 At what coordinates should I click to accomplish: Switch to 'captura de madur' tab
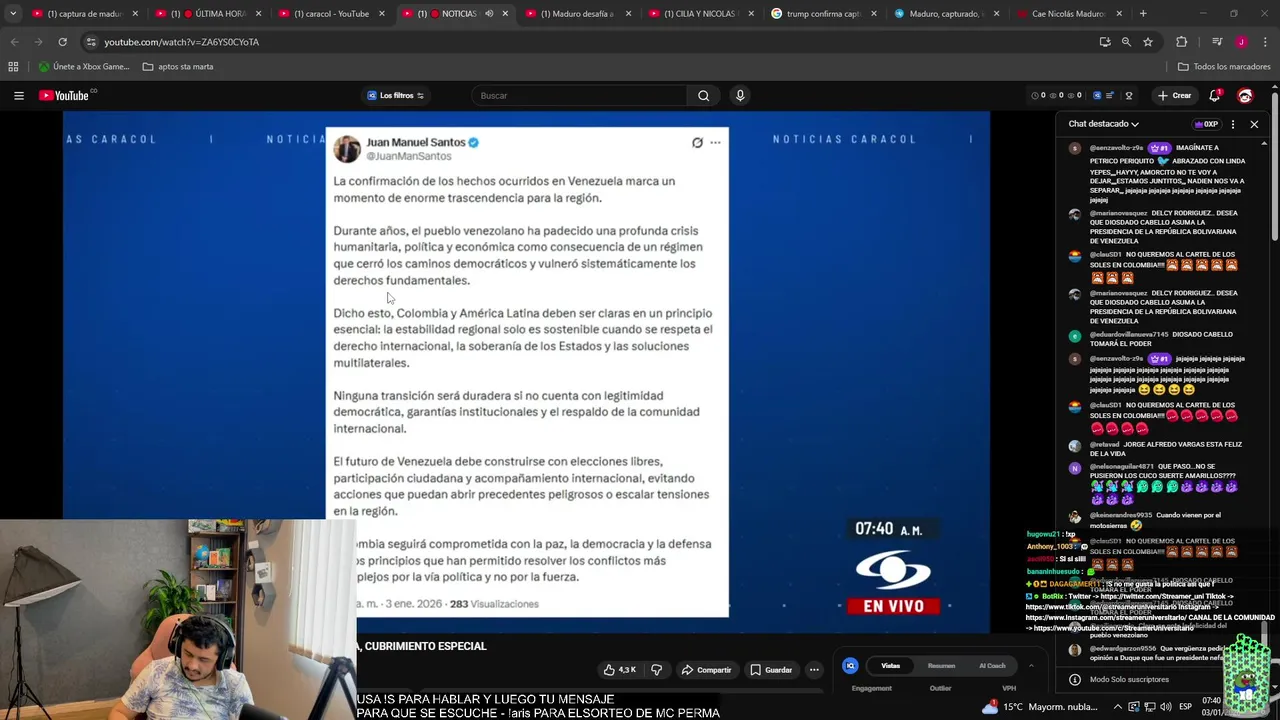tap(84, 14)
